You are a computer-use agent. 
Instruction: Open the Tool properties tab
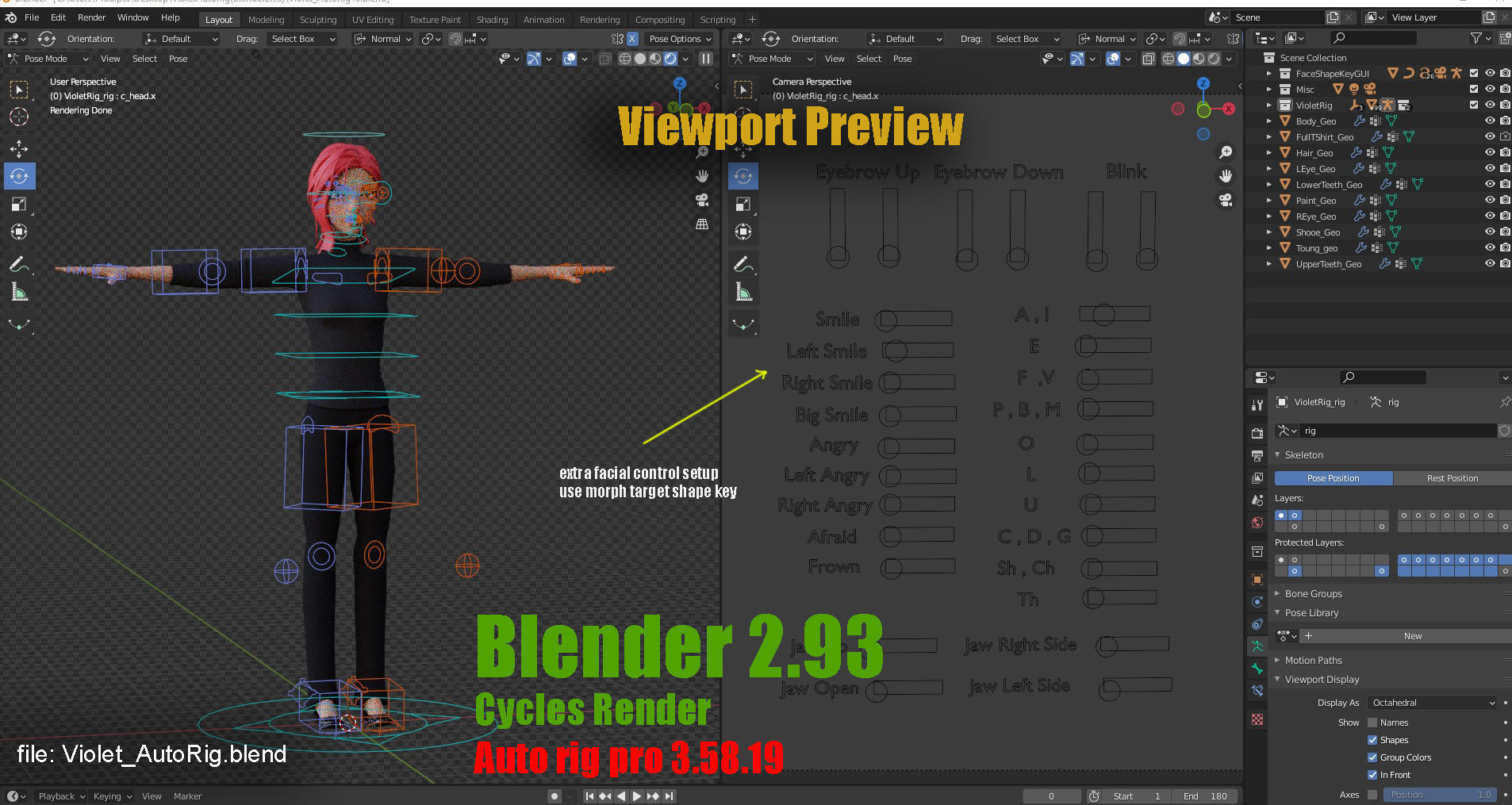point(1257,404)
